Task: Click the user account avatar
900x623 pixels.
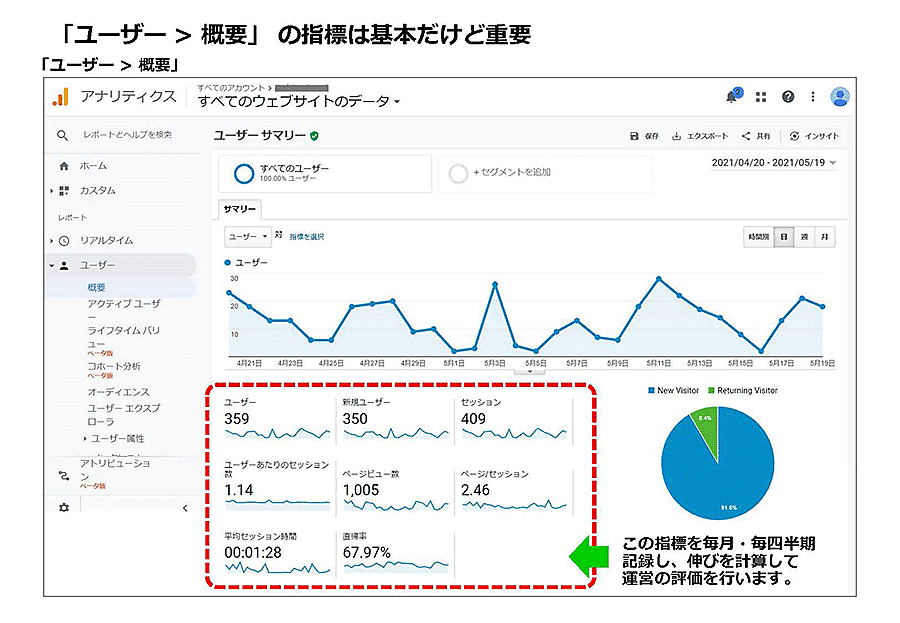Action: coord(839,97)
